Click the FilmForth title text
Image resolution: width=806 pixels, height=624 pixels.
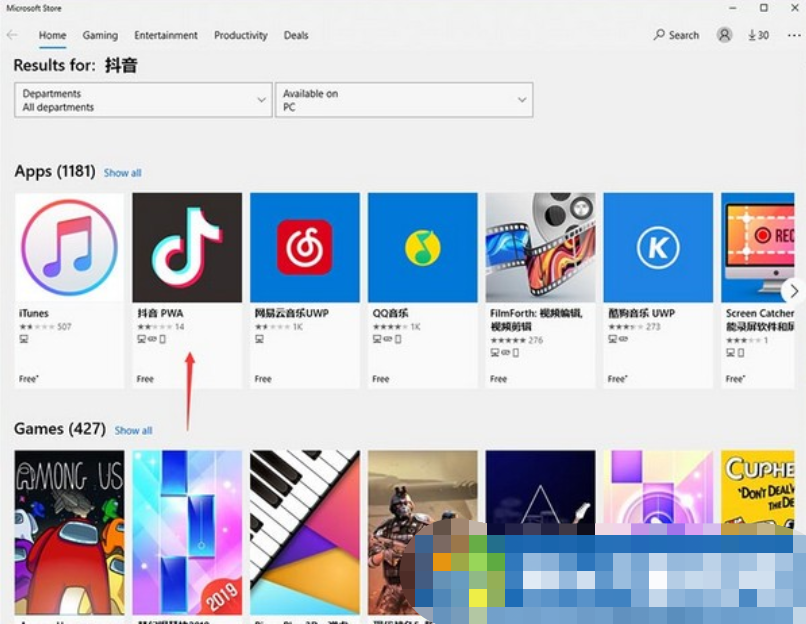click(536, 320)
